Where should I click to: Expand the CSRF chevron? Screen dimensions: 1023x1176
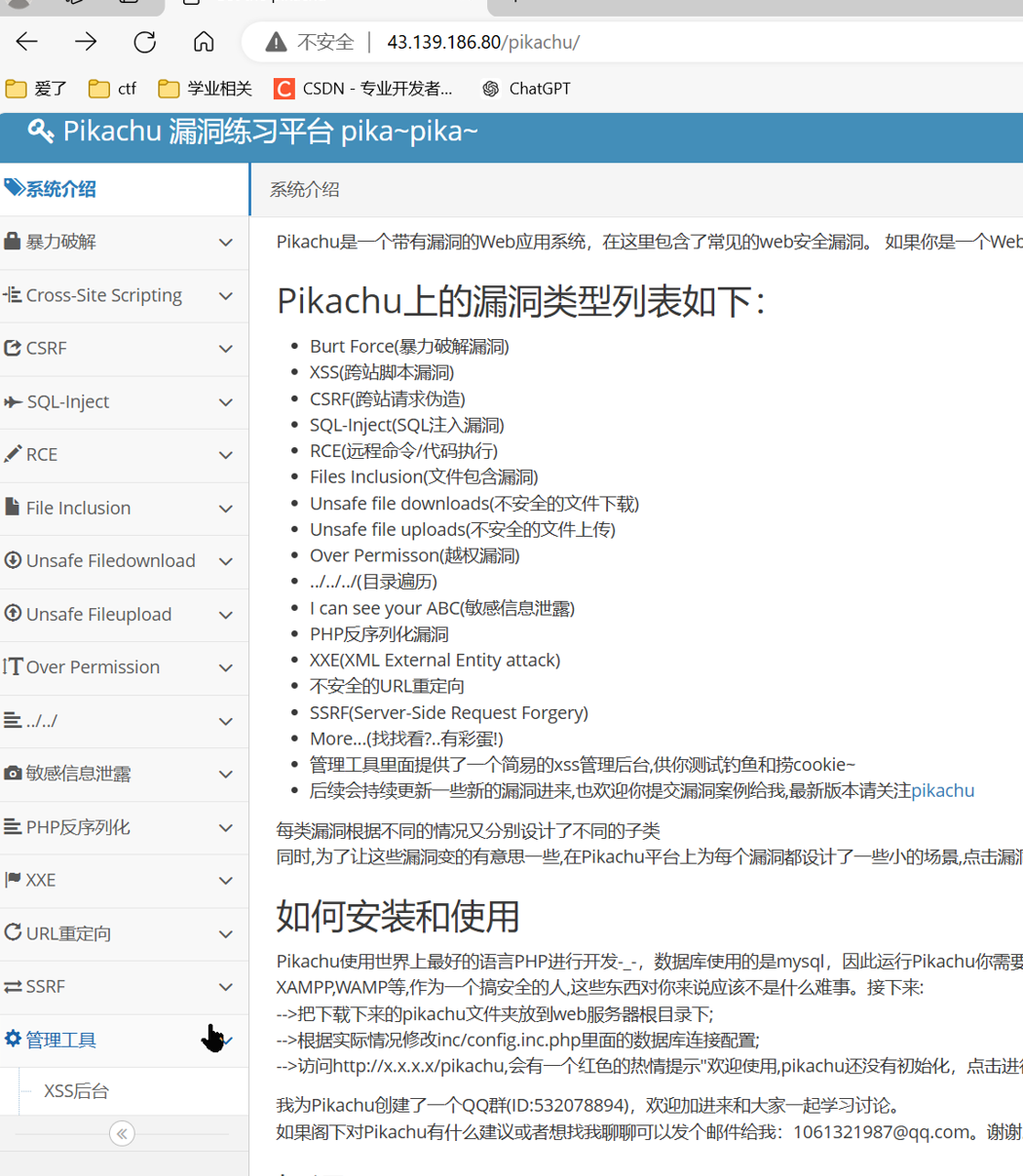pyautogui.click(x=226, y=349)
